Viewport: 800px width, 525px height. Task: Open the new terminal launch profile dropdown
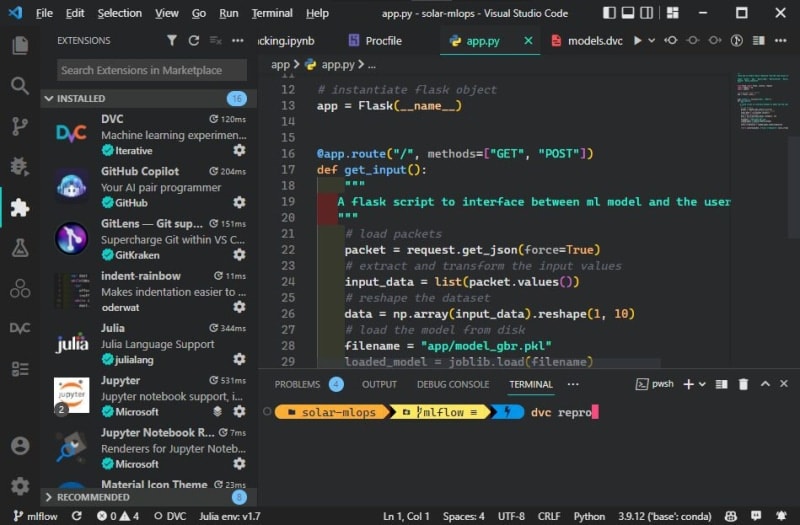[703, 384]
